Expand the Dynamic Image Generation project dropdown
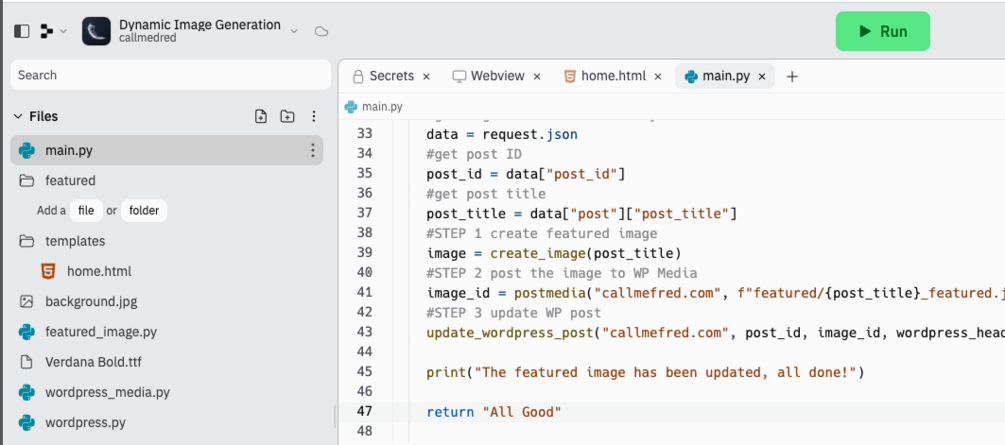This screenshot has width=1005, height=445. click(294, 31)
